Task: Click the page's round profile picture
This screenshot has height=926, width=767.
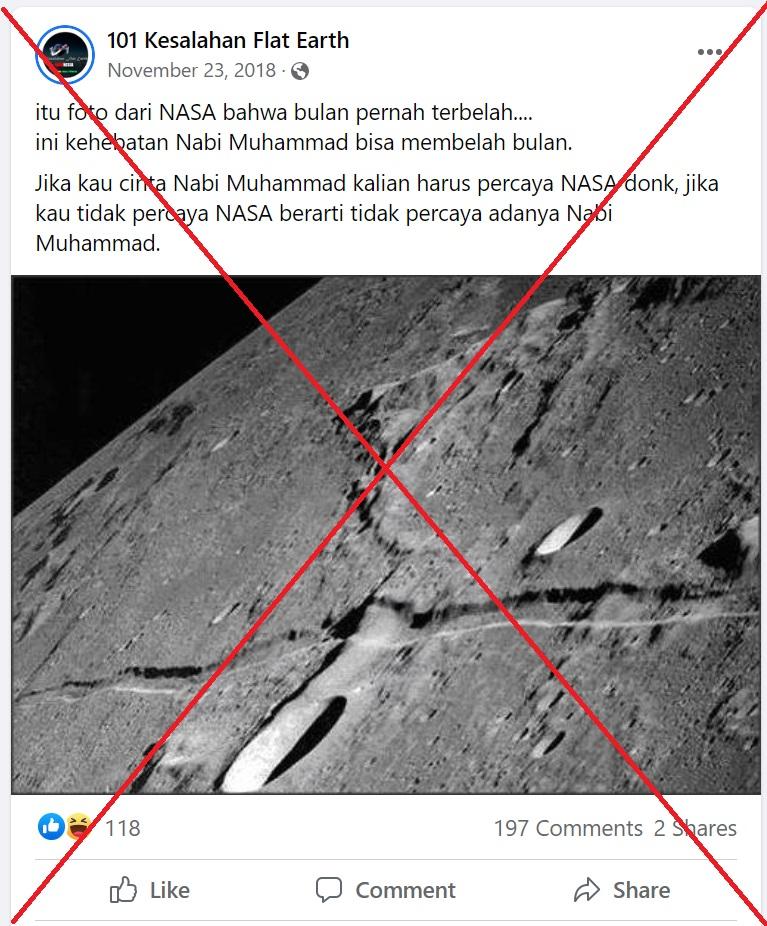Action: coord(65,54)
